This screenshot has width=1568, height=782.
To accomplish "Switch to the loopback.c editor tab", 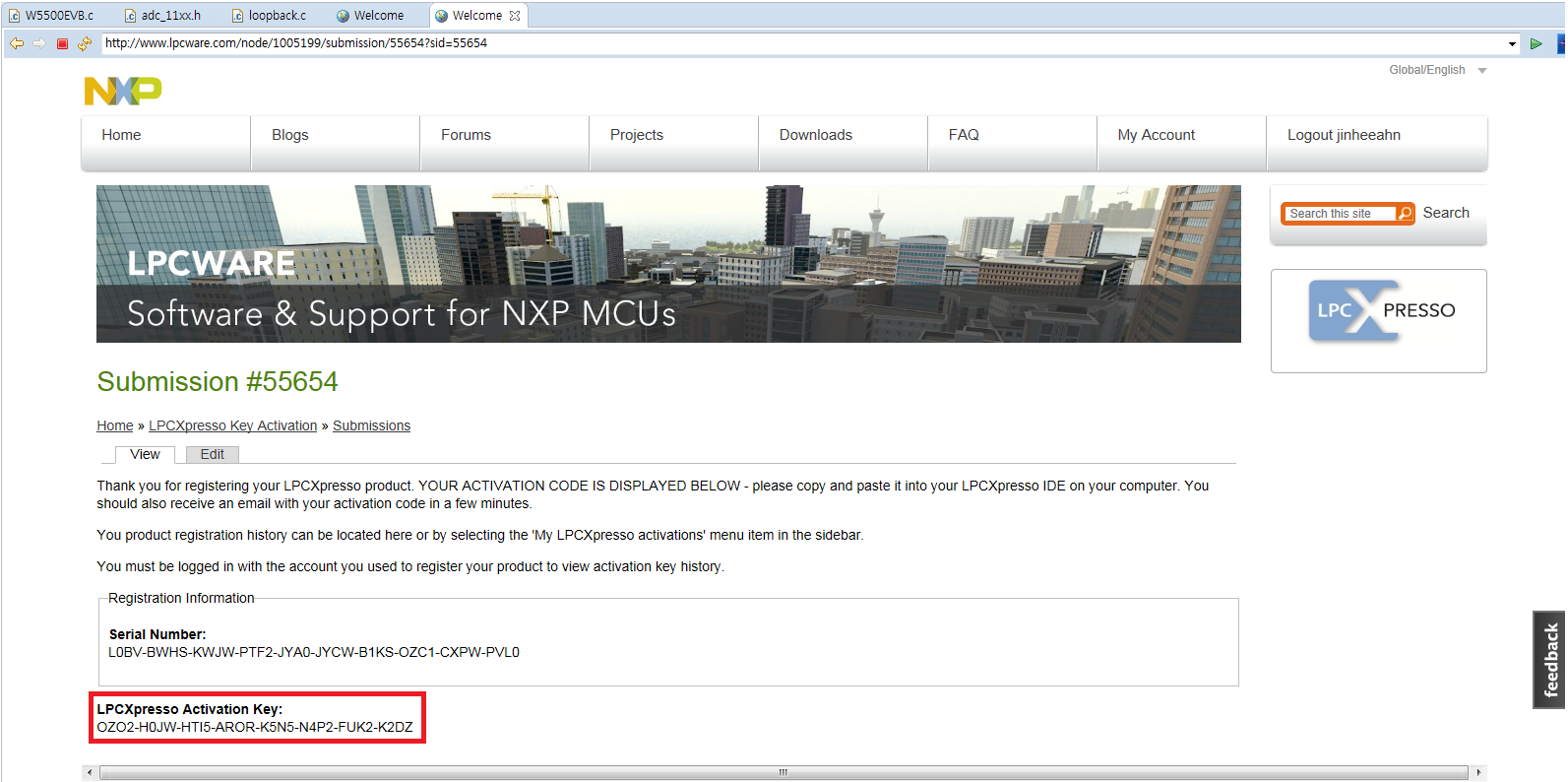I will 269,16.
